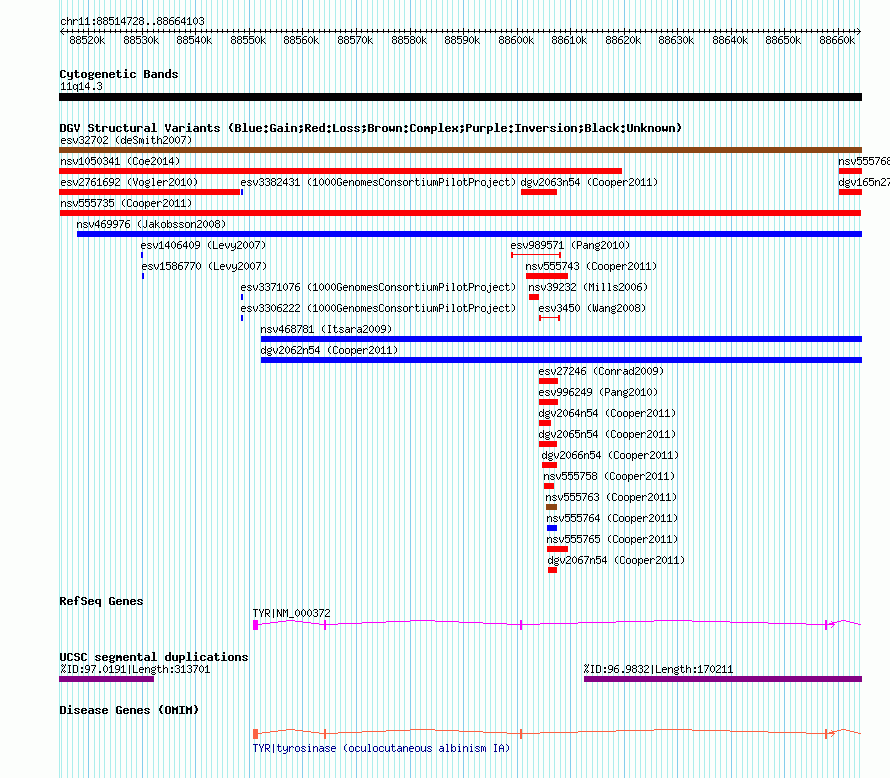Image resolution: width=890 pixels, height=778 pixels.
Task: Click the esv3450 thin red interval glyph
Action: coord(549,318)
